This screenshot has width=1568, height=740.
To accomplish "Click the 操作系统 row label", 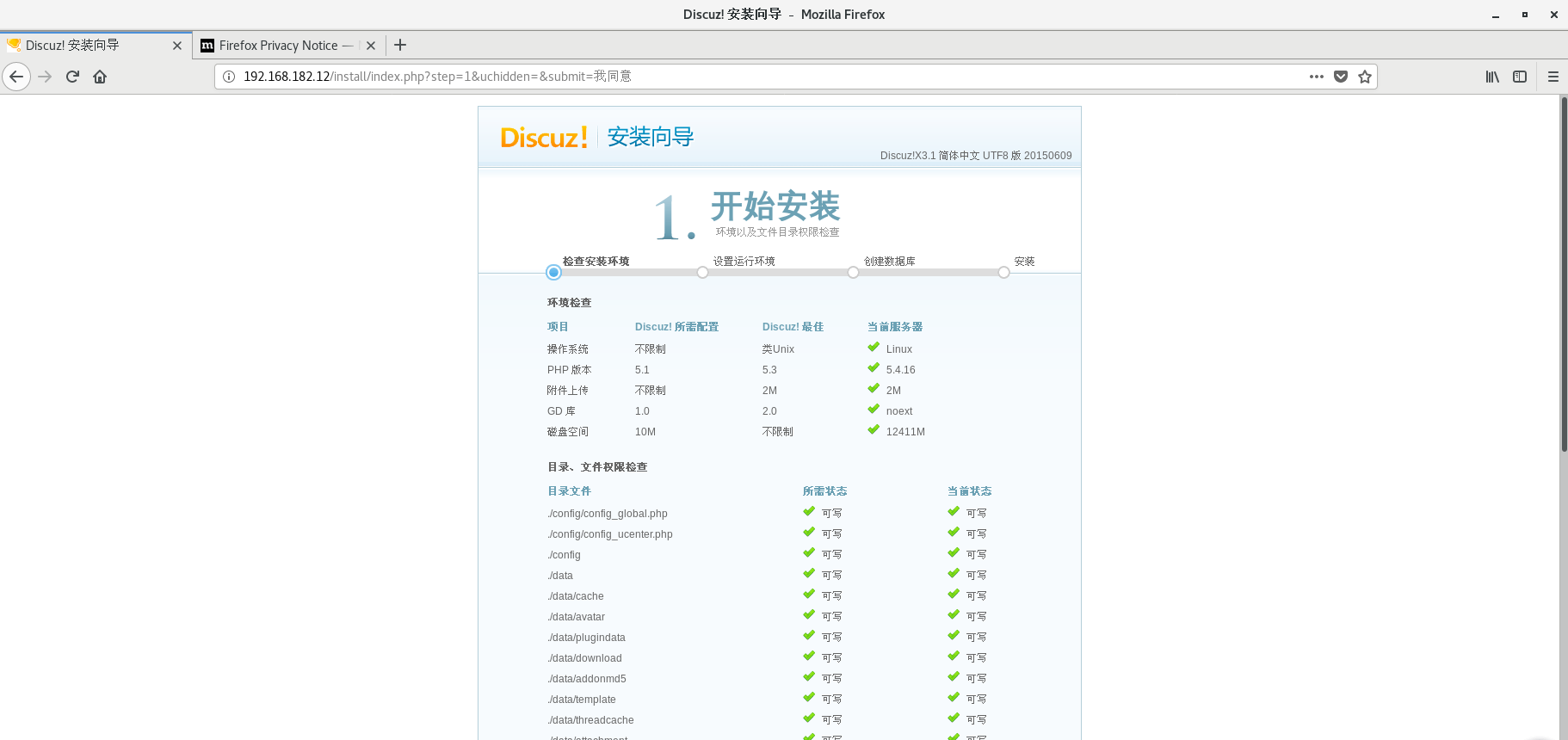I will click(x=568, y=349).
